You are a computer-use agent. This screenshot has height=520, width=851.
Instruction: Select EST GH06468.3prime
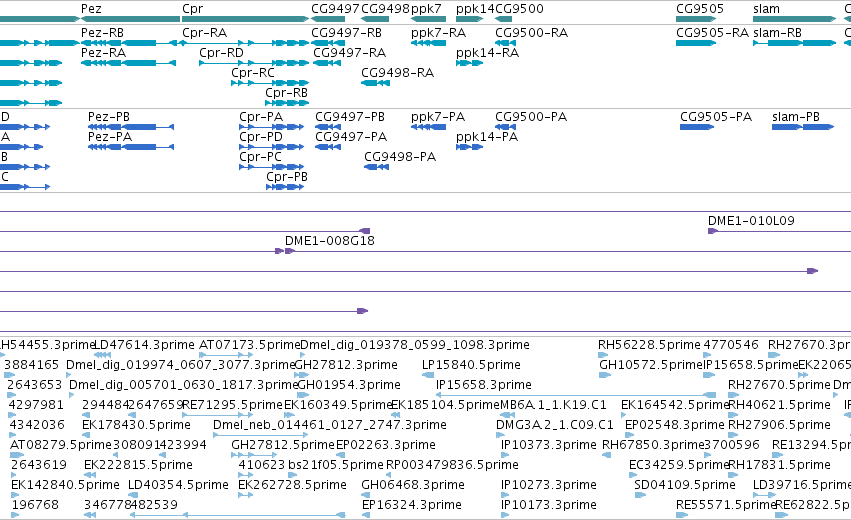tap(413, 485)
